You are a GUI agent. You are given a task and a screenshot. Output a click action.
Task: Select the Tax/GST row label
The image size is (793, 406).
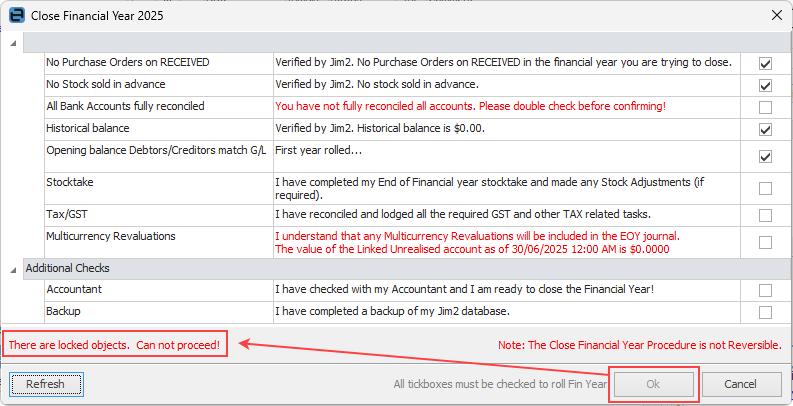pos(67,214)
